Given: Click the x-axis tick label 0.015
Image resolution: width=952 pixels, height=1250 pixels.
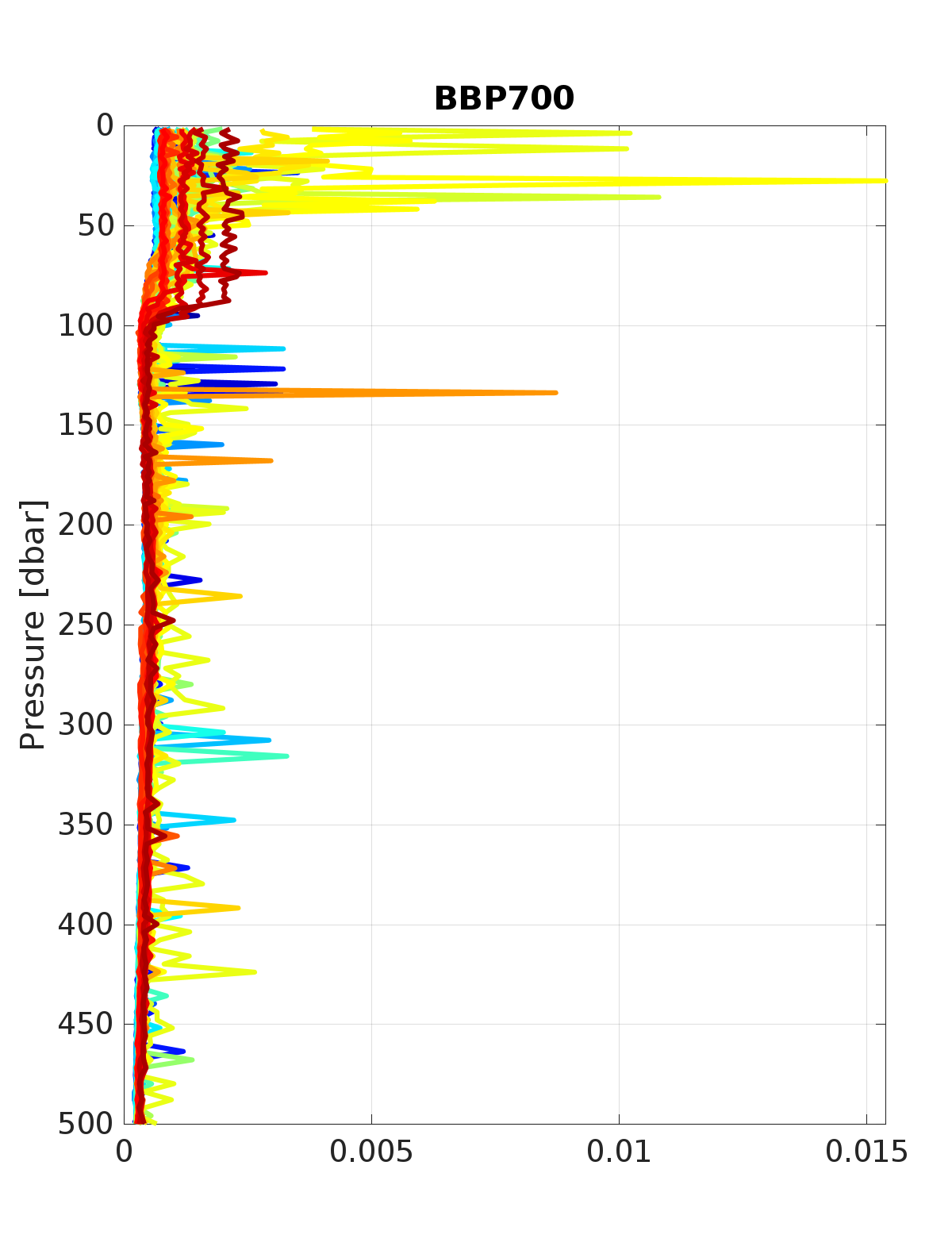Looking at the screenshot, I should pyautogui.click(x=866, y=1152).
